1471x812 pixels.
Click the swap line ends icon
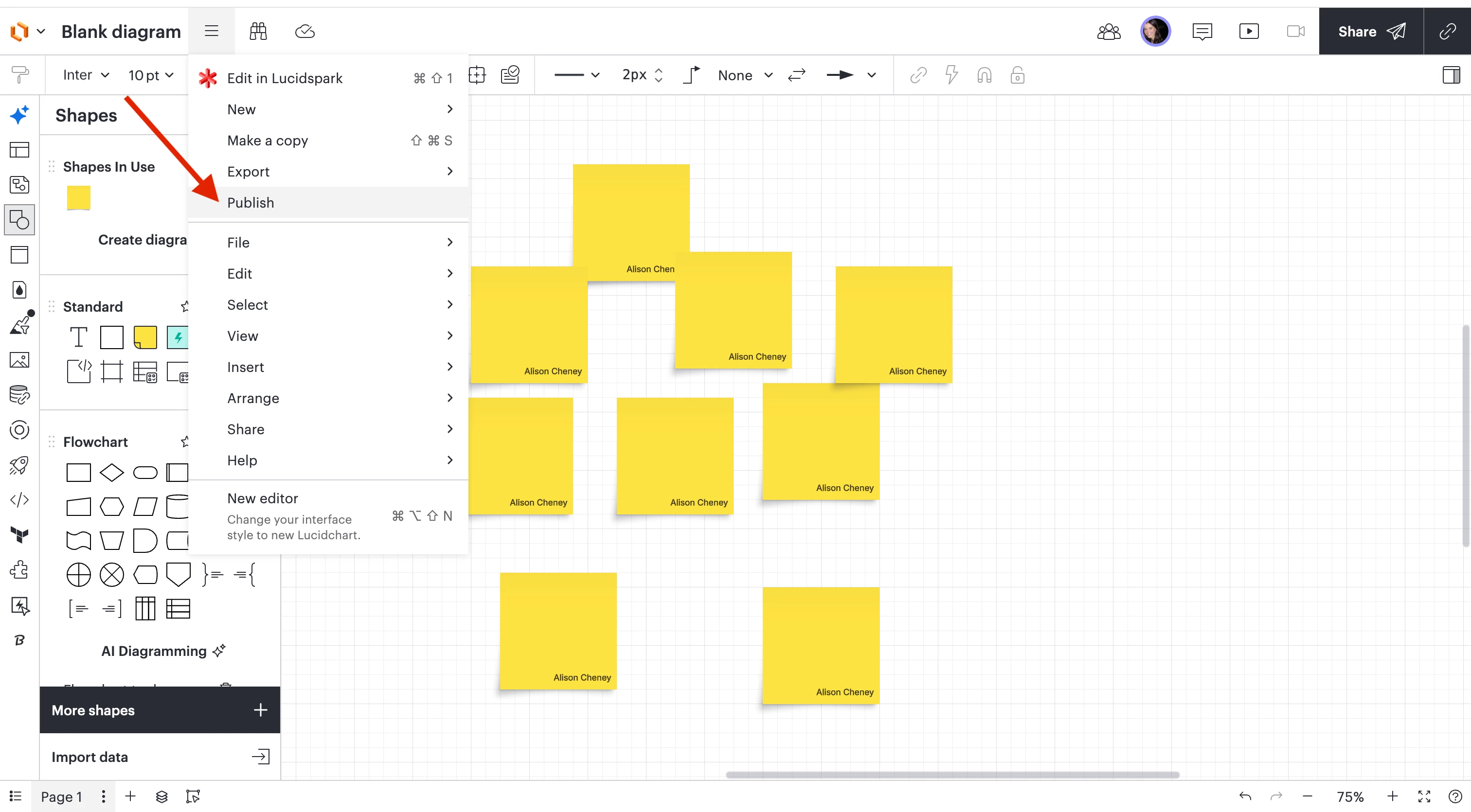[x=797, y=75]
